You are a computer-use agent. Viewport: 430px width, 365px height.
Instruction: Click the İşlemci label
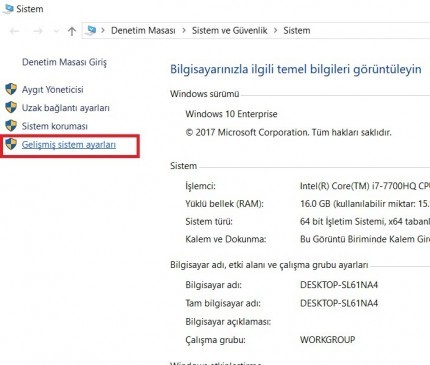(x=200, y=186)
